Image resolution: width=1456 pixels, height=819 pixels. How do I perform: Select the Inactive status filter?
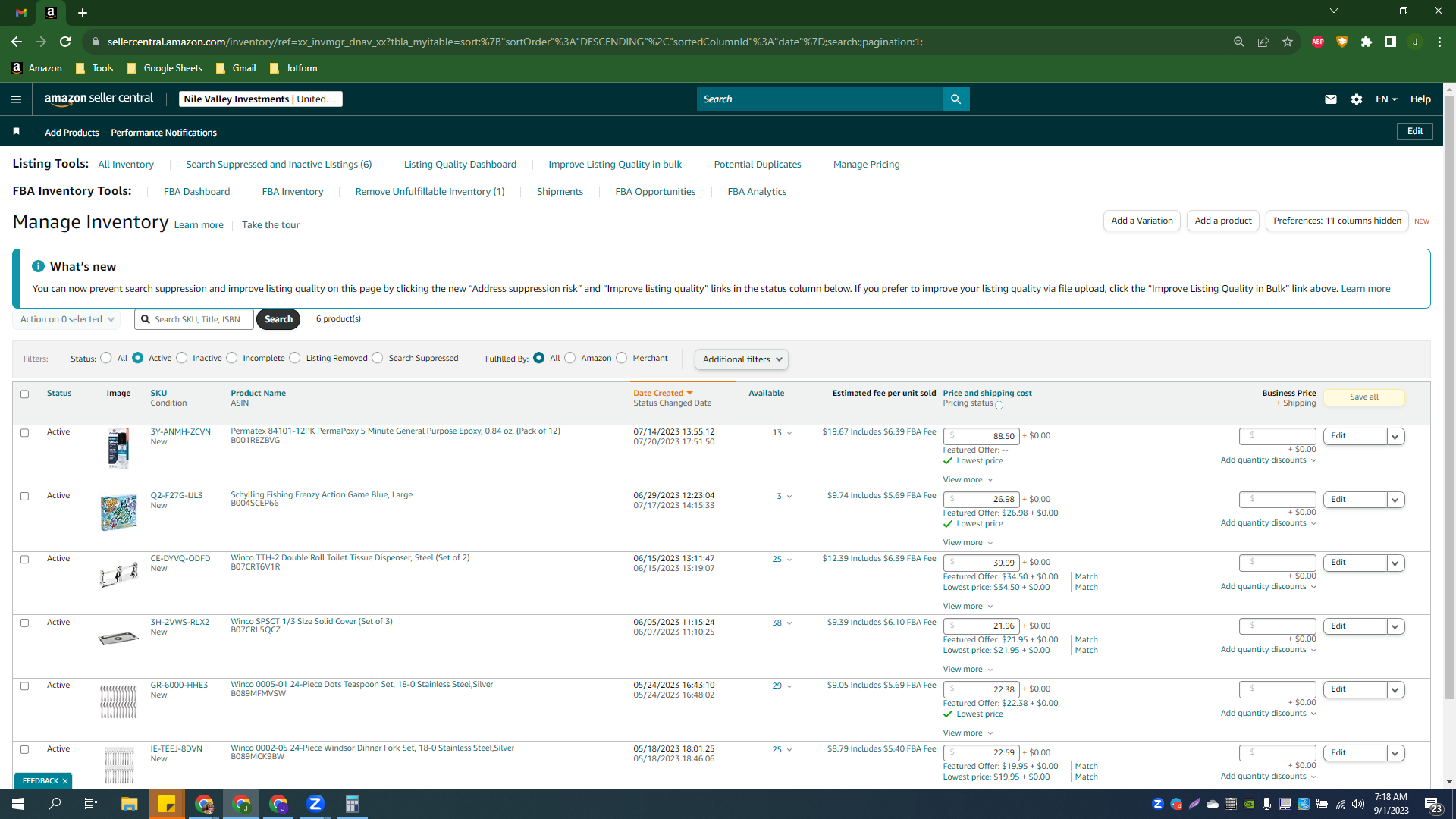pyautogui.click(x=182, y=358)
